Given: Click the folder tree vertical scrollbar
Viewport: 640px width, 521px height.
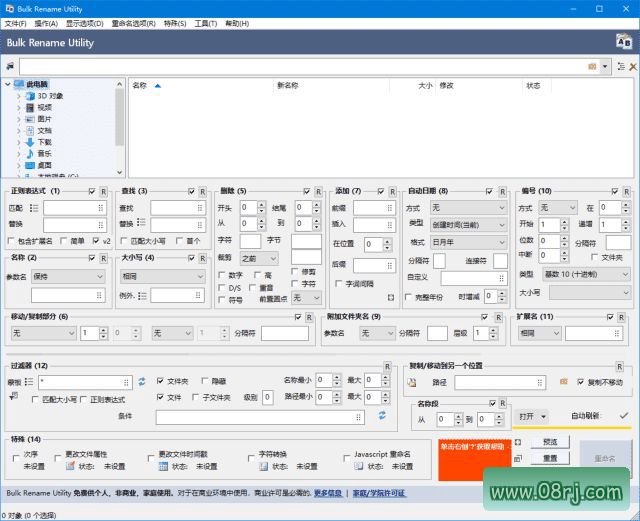Looking at the screenshot, I should [119, 128].
